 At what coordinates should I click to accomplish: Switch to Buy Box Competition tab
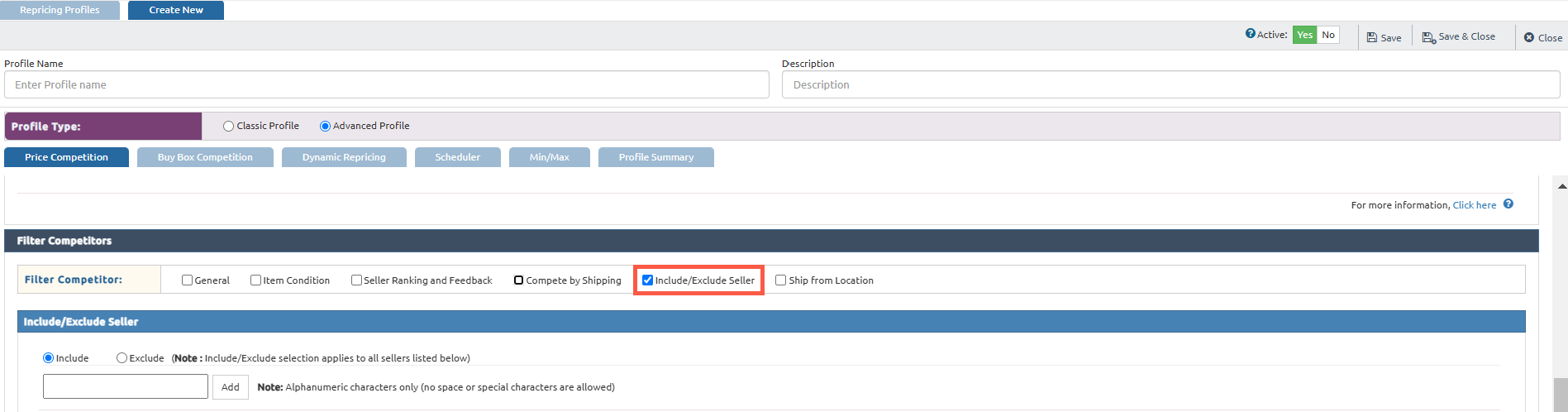point(205,157)
